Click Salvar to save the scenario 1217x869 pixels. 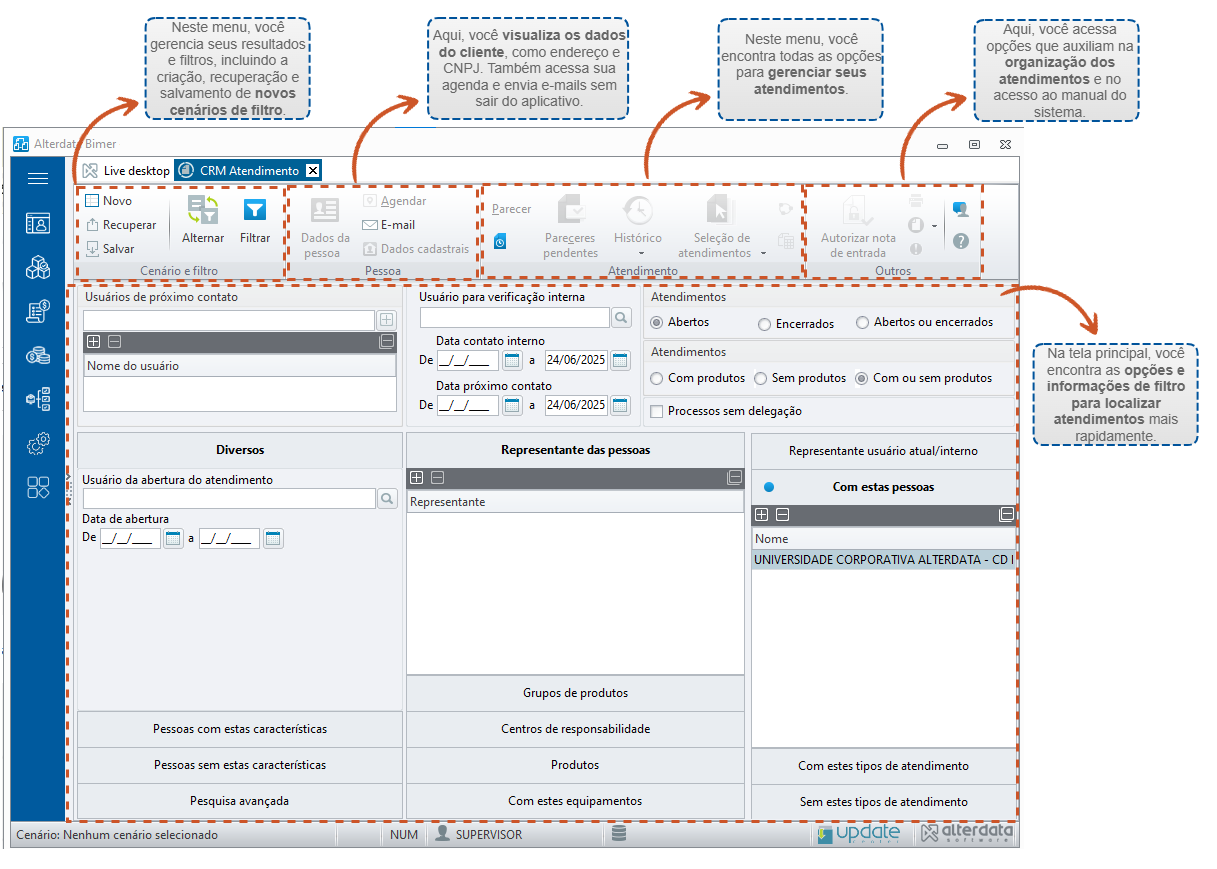110,249
